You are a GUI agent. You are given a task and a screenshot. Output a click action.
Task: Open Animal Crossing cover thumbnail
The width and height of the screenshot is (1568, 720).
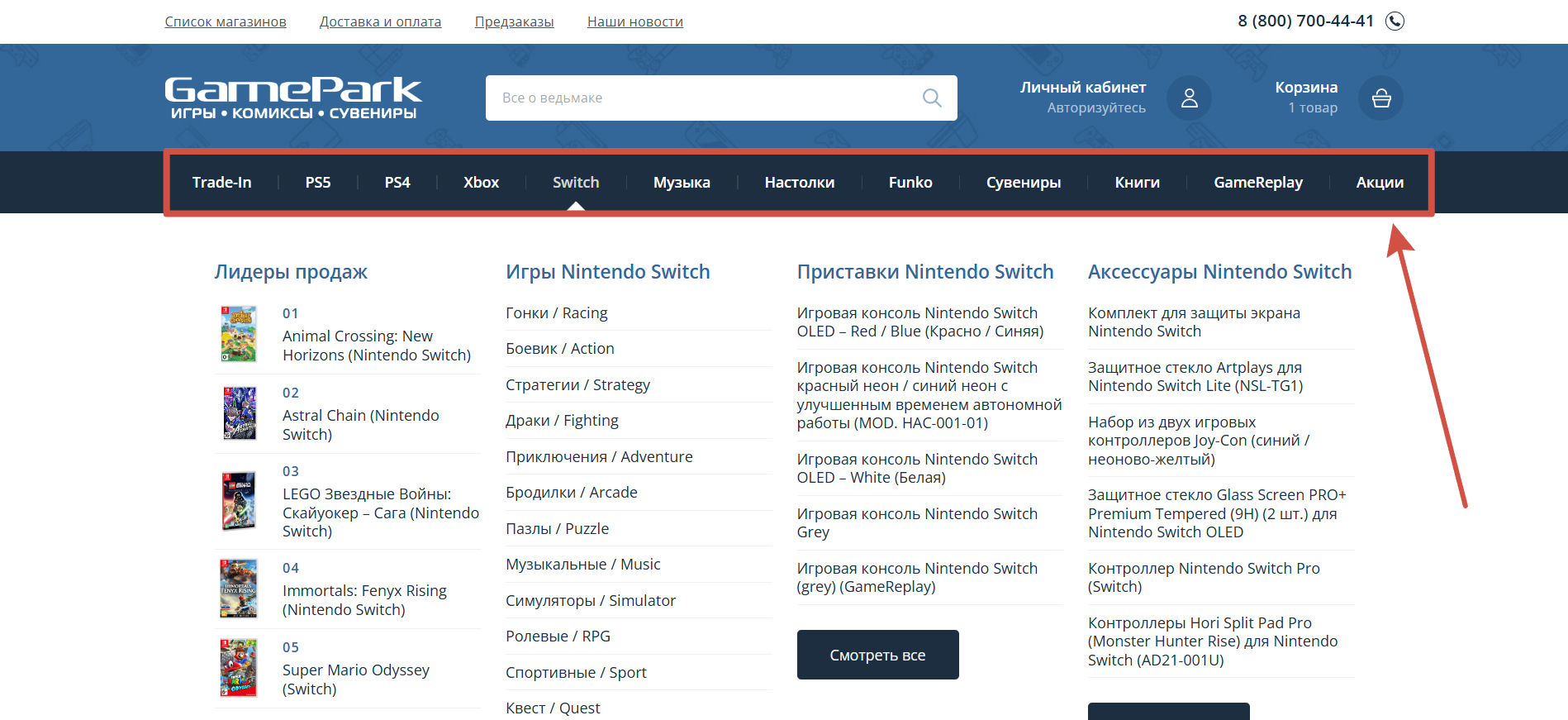[239, 334]
